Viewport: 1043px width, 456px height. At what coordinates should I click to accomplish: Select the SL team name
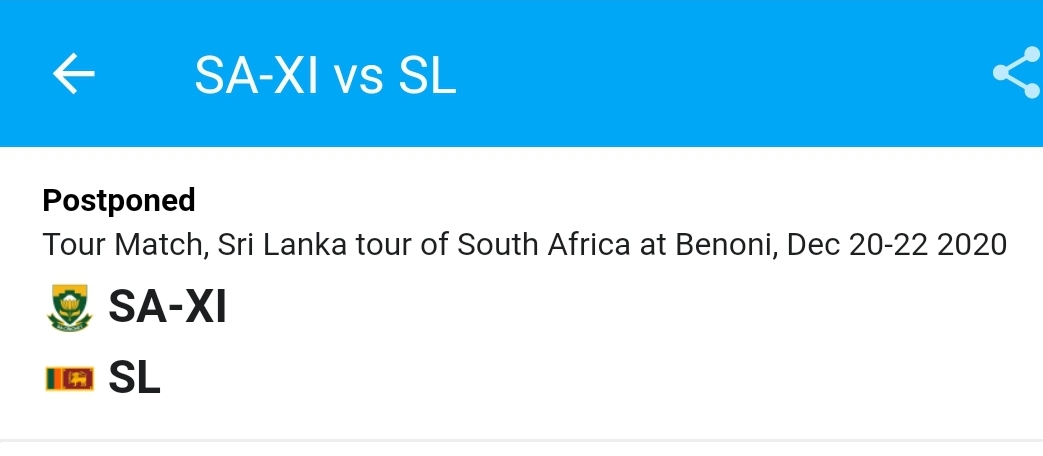pos(134,378)
